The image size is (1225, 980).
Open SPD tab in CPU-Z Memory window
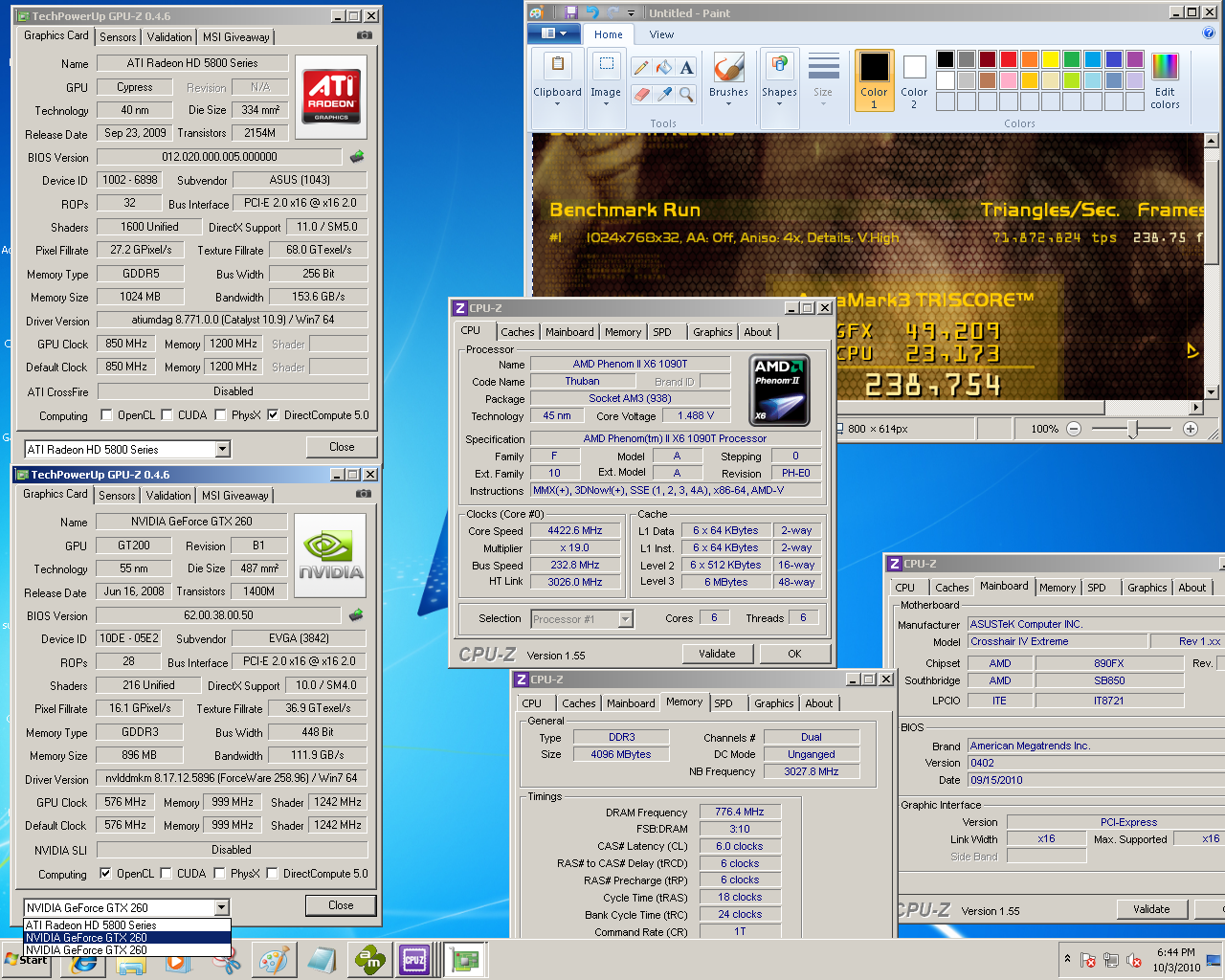pyautogui.click(x=724, y=703)
